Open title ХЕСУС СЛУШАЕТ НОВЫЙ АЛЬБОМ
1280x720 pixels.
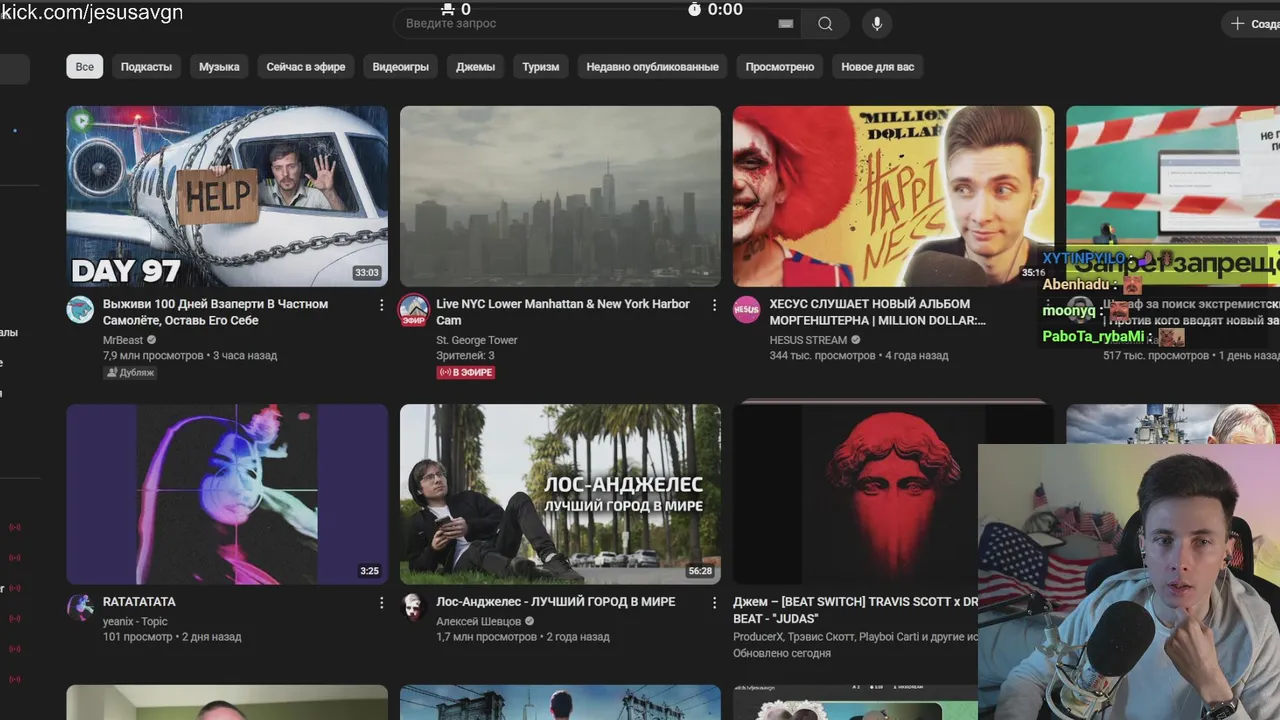click(878, 312)
